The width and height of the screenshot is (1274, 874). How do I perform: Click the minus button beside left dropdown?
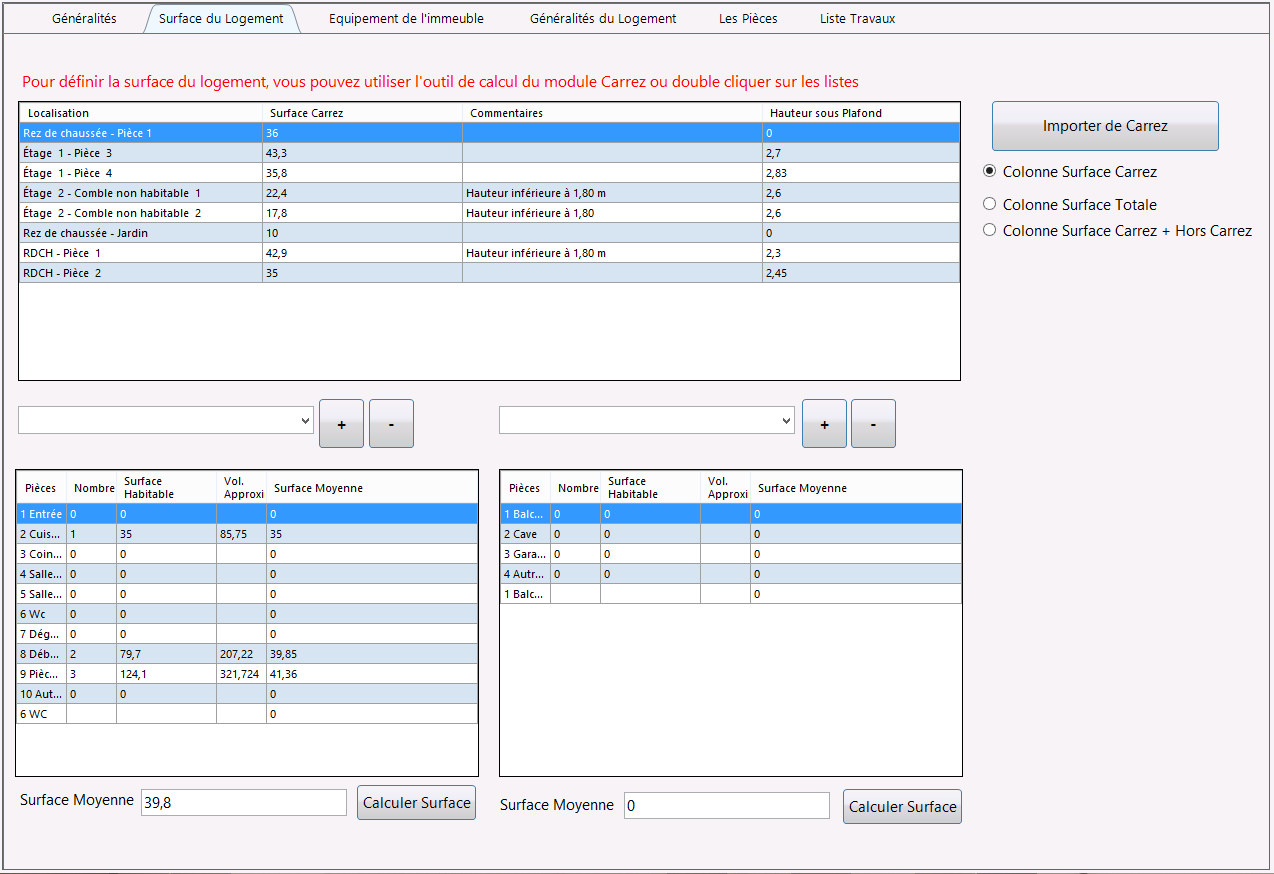pos(391,424)
